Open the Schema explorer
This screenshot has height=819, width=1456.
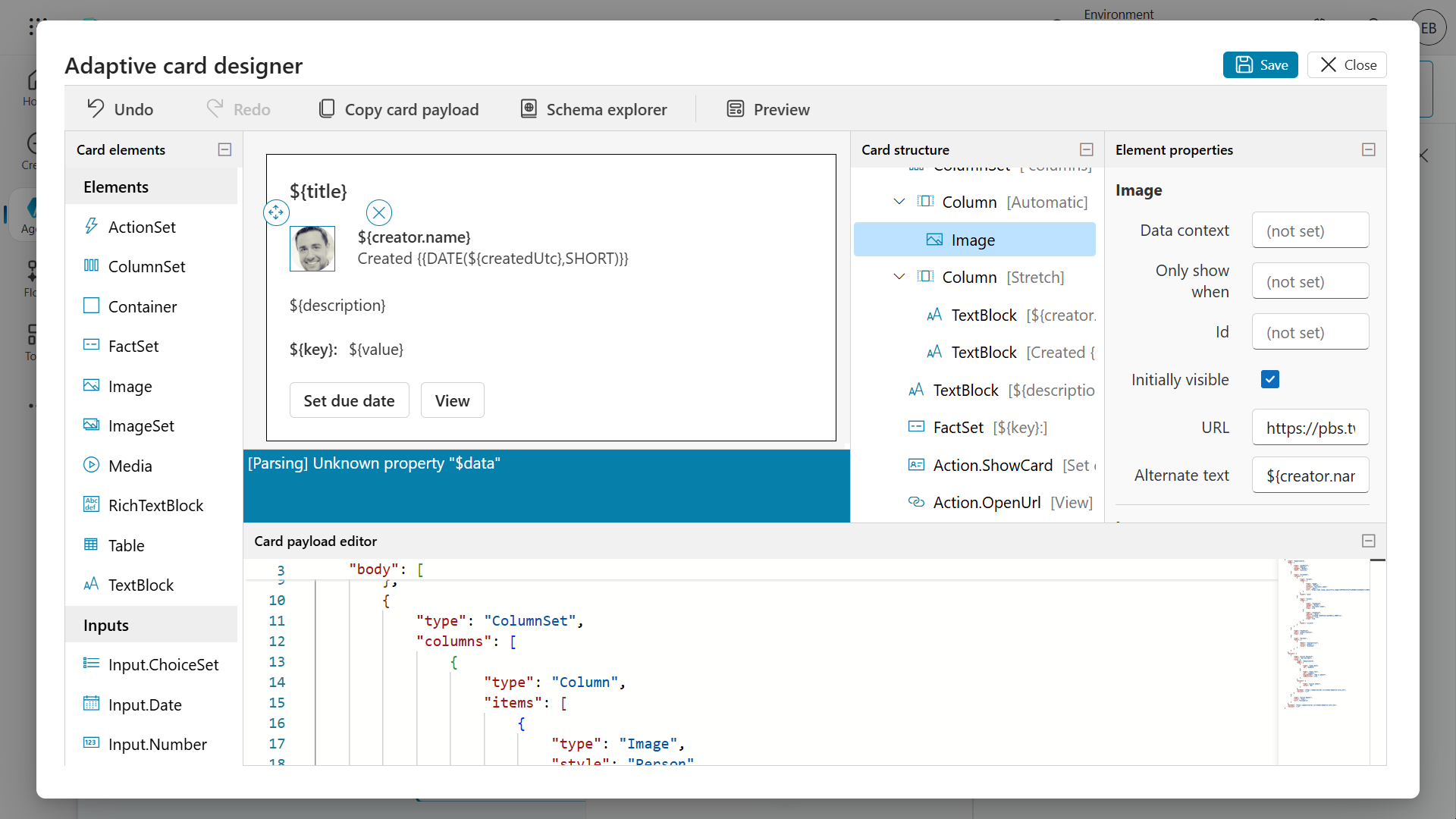[594, 109]
